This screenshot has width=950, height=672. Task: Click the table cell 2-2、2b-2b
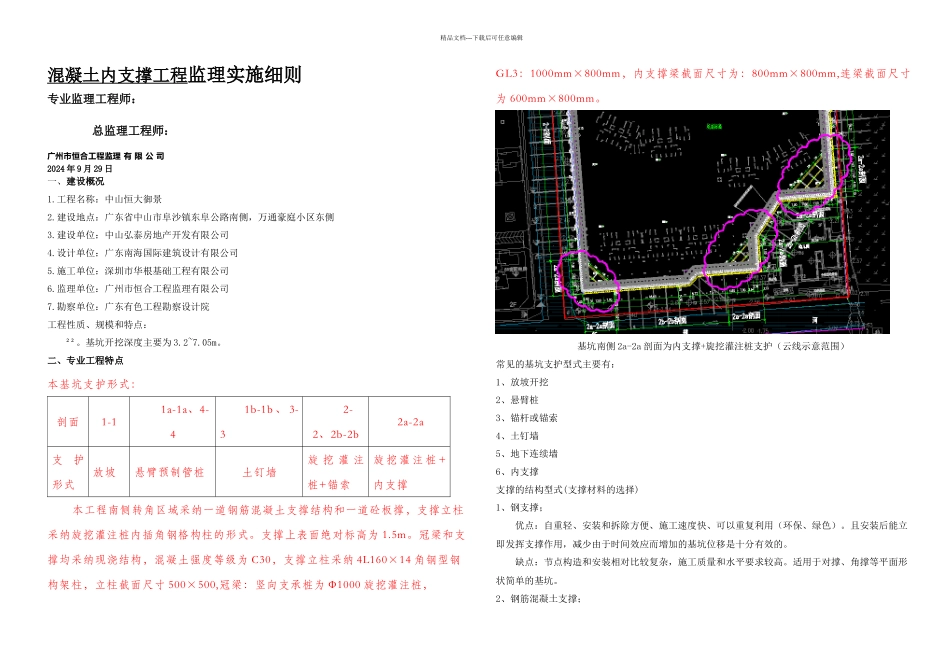[x=336, y=422]
